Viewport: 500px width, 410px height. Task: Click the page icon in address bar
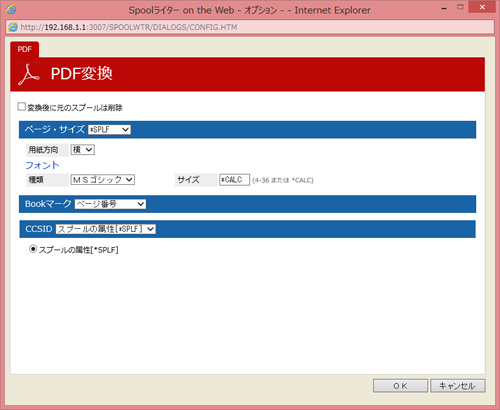pyautogui.click(x=13, y=27)
